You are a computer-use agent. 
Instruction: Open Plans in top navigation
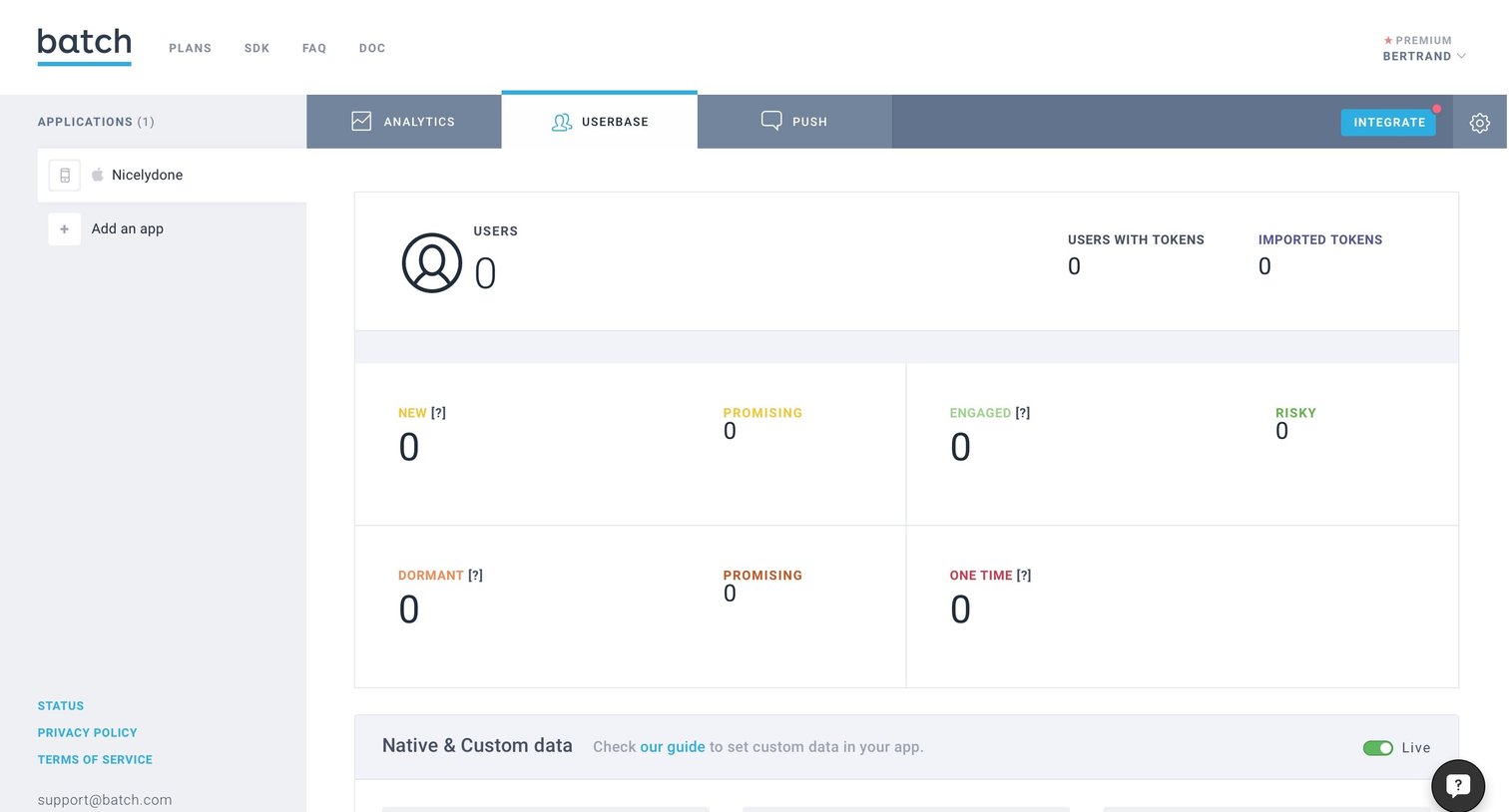191,48
